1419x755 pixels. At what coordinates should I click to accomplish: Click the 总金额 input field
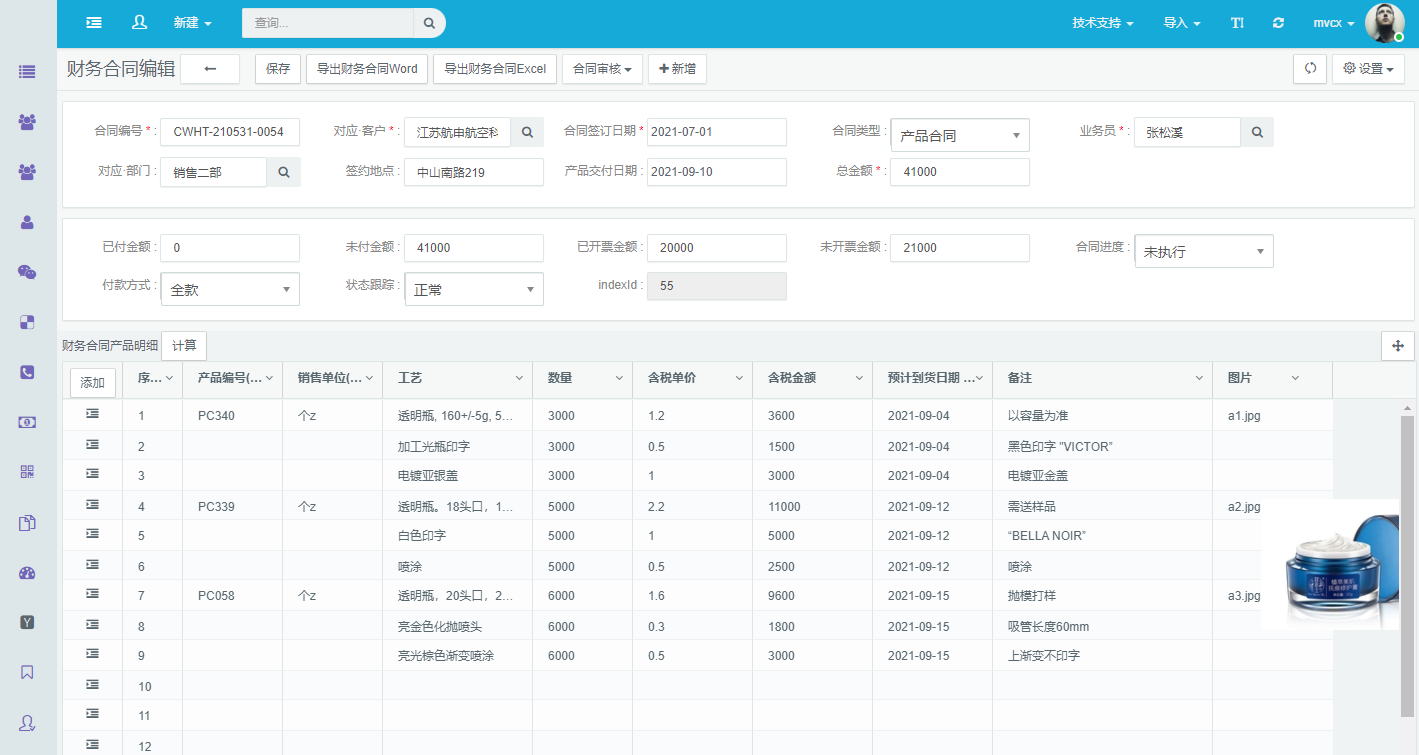960,172
